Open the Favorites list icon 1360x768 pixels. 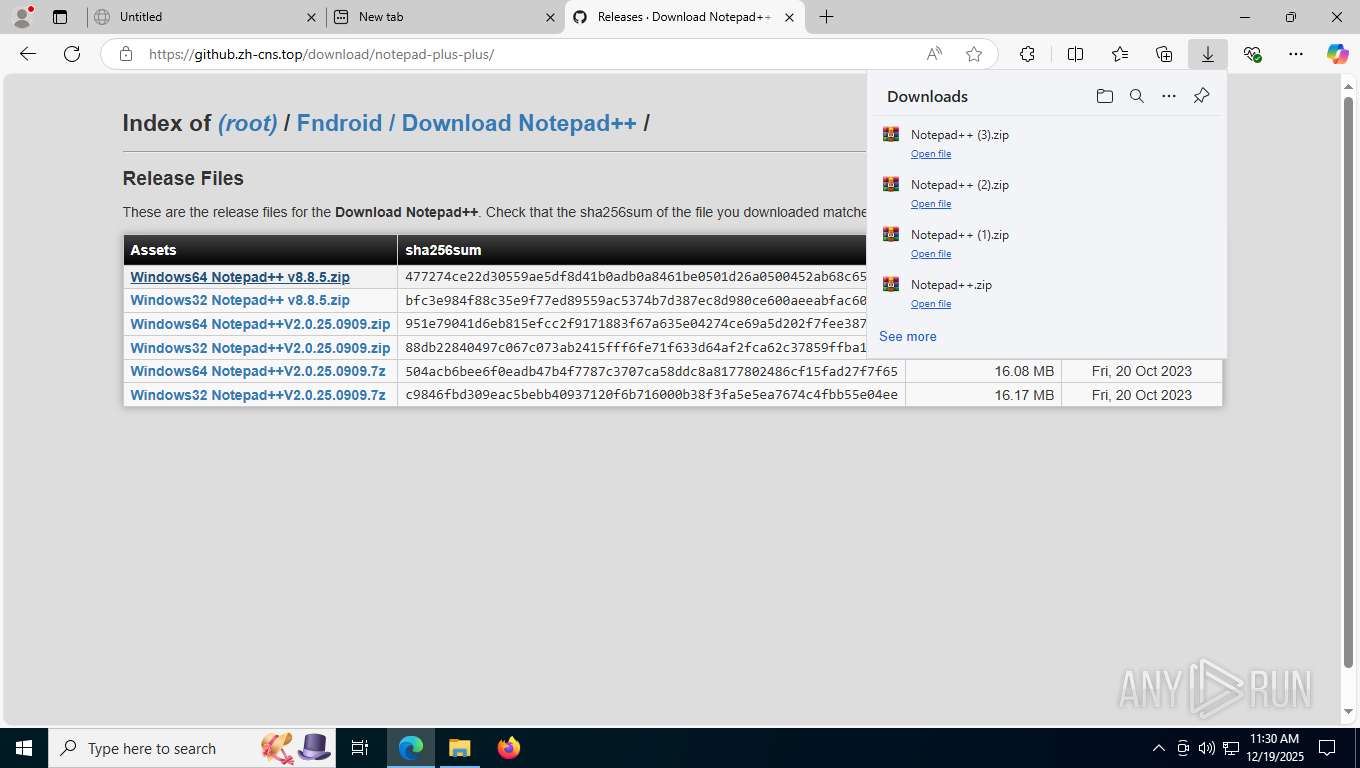click(x=1120, y=54)
